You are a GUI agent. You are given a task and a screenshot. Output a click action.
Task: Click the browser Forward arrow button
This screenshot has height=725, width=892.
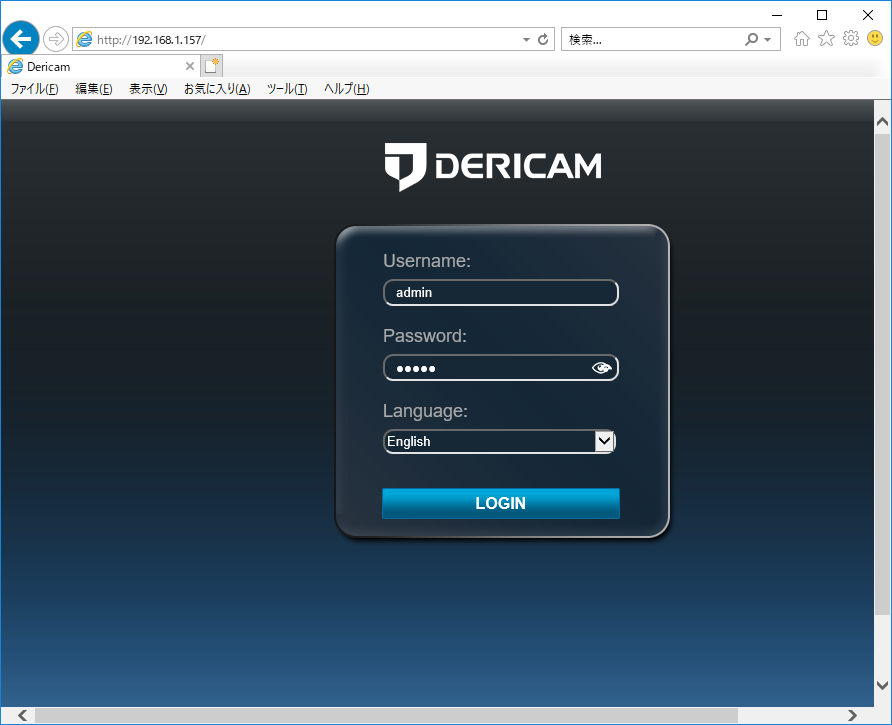point(56,39)
